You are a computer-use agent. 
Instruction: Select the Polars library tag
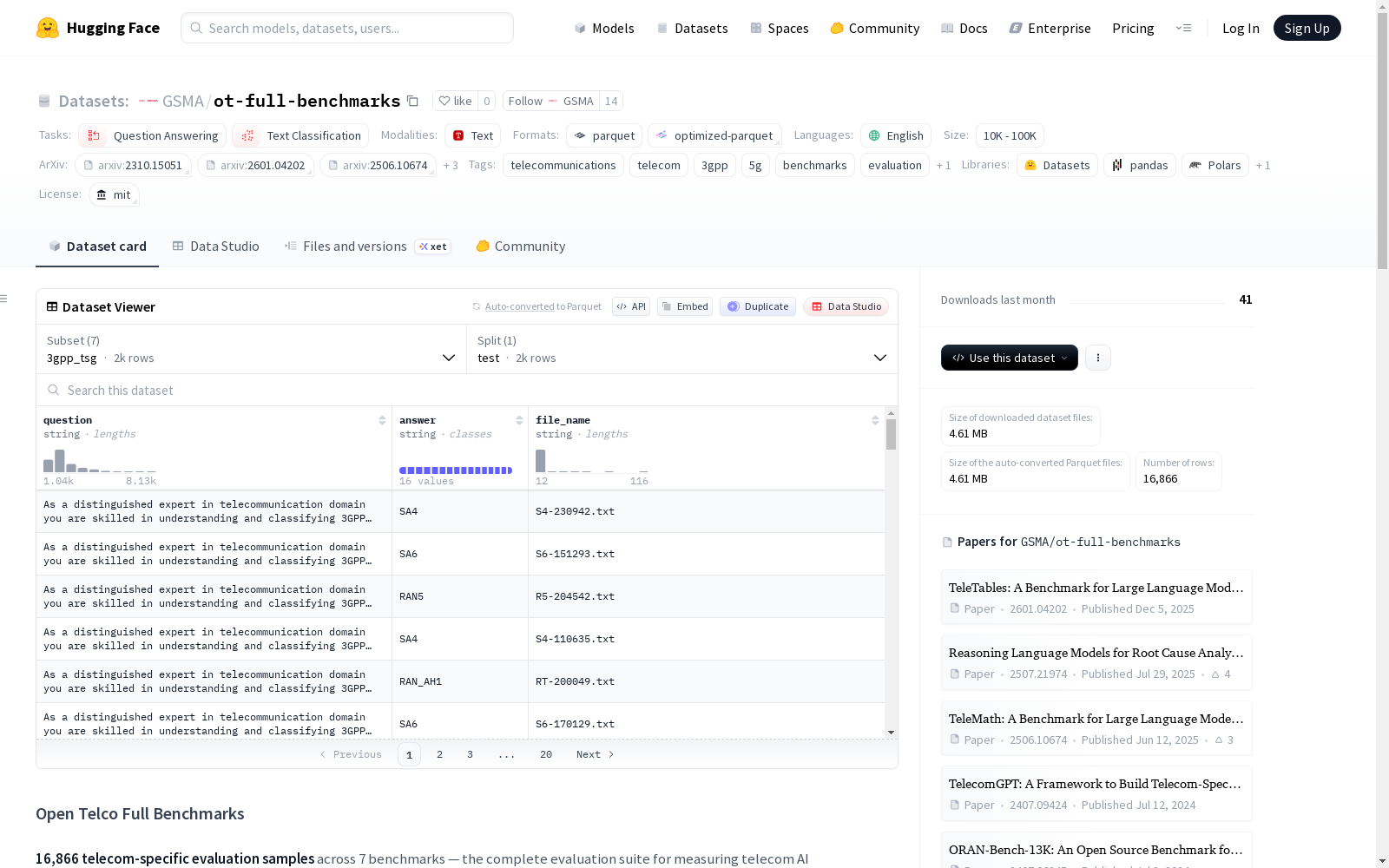[1215, 165]
